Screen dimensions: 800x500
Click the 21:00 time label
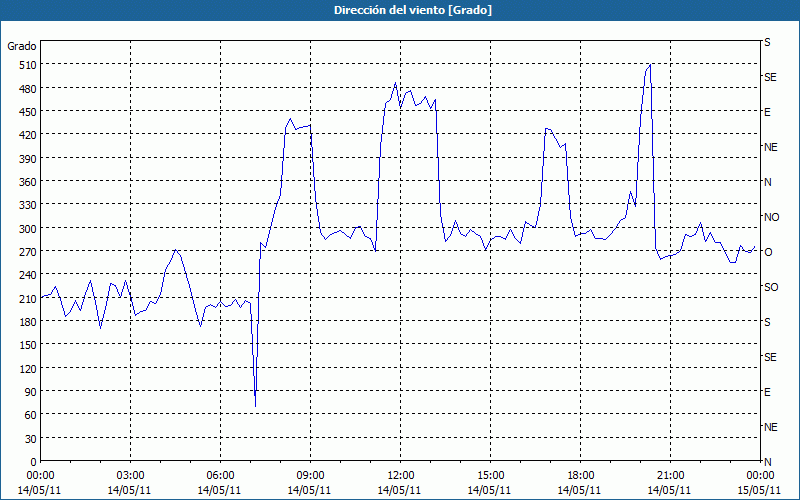[670, 476]
